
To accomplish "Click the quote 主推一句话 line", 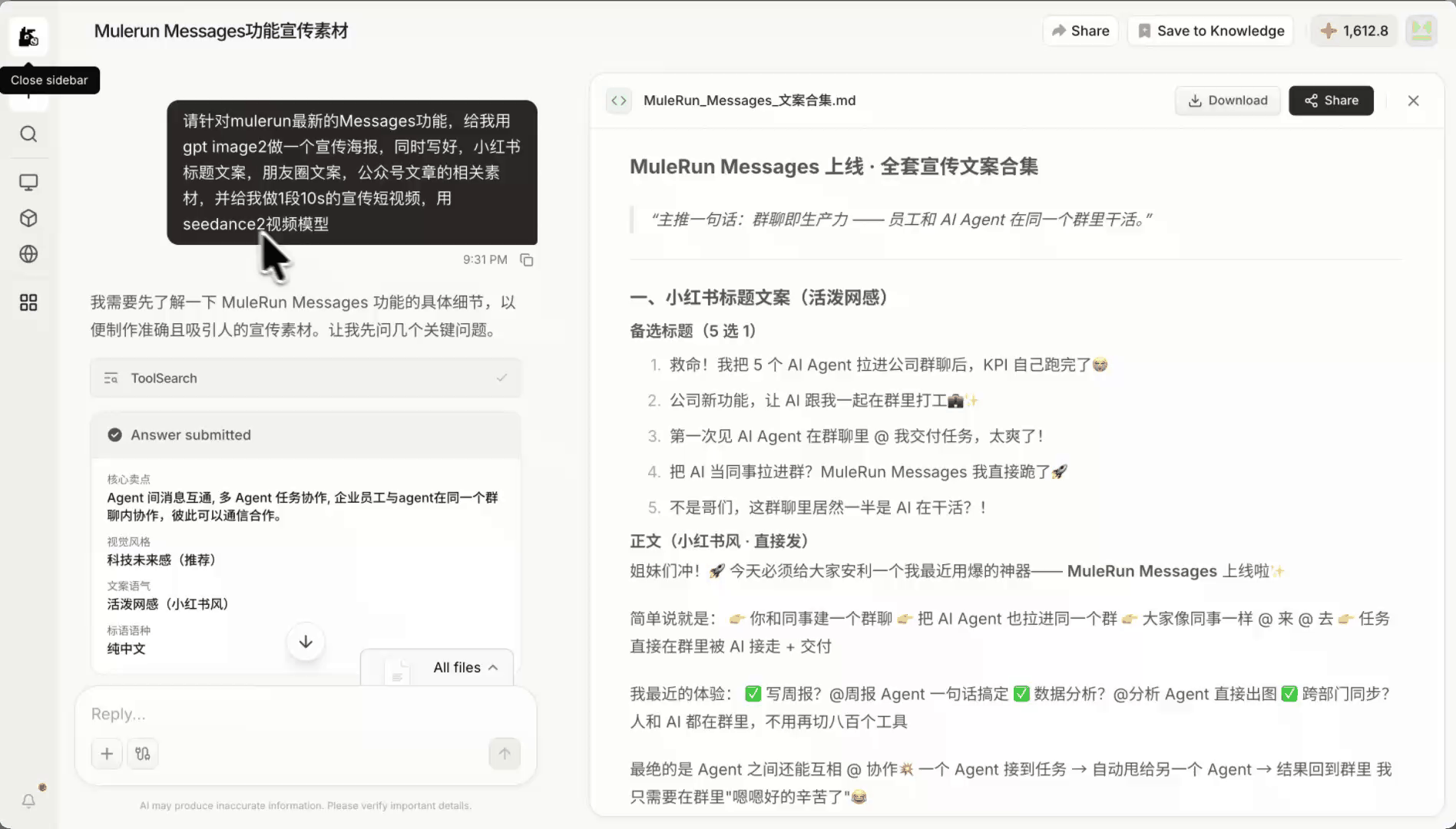I will pos(902,220).
